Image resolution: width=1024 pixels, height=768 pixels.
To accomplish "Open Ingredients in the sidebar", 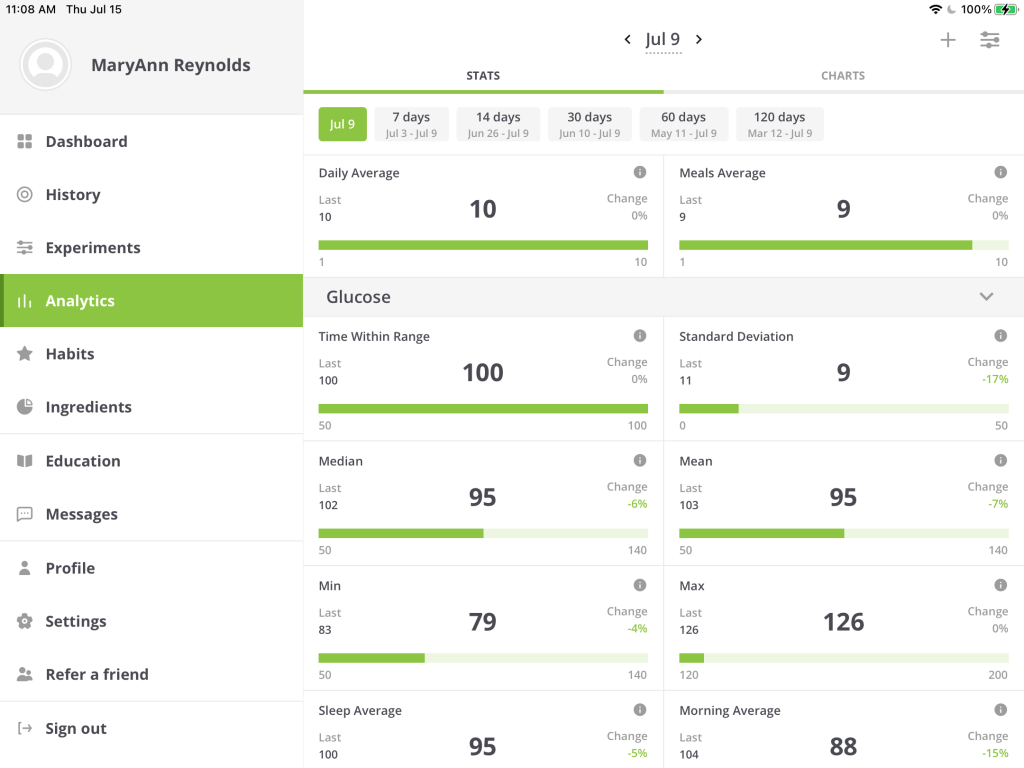I will (88, 407).
